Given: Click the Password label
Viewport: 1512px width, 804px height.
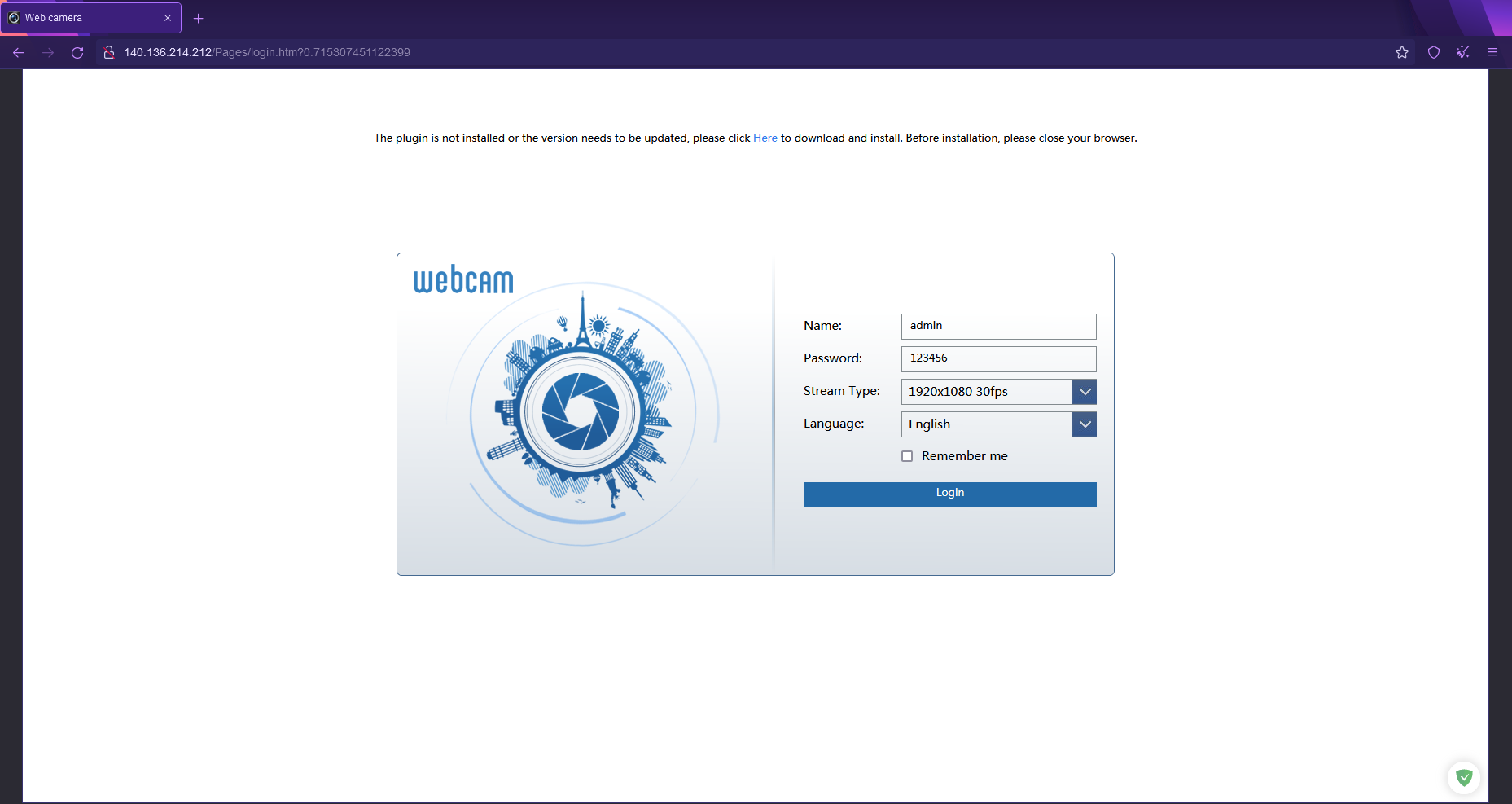Looking at the screenshot, I should [833, 358].
